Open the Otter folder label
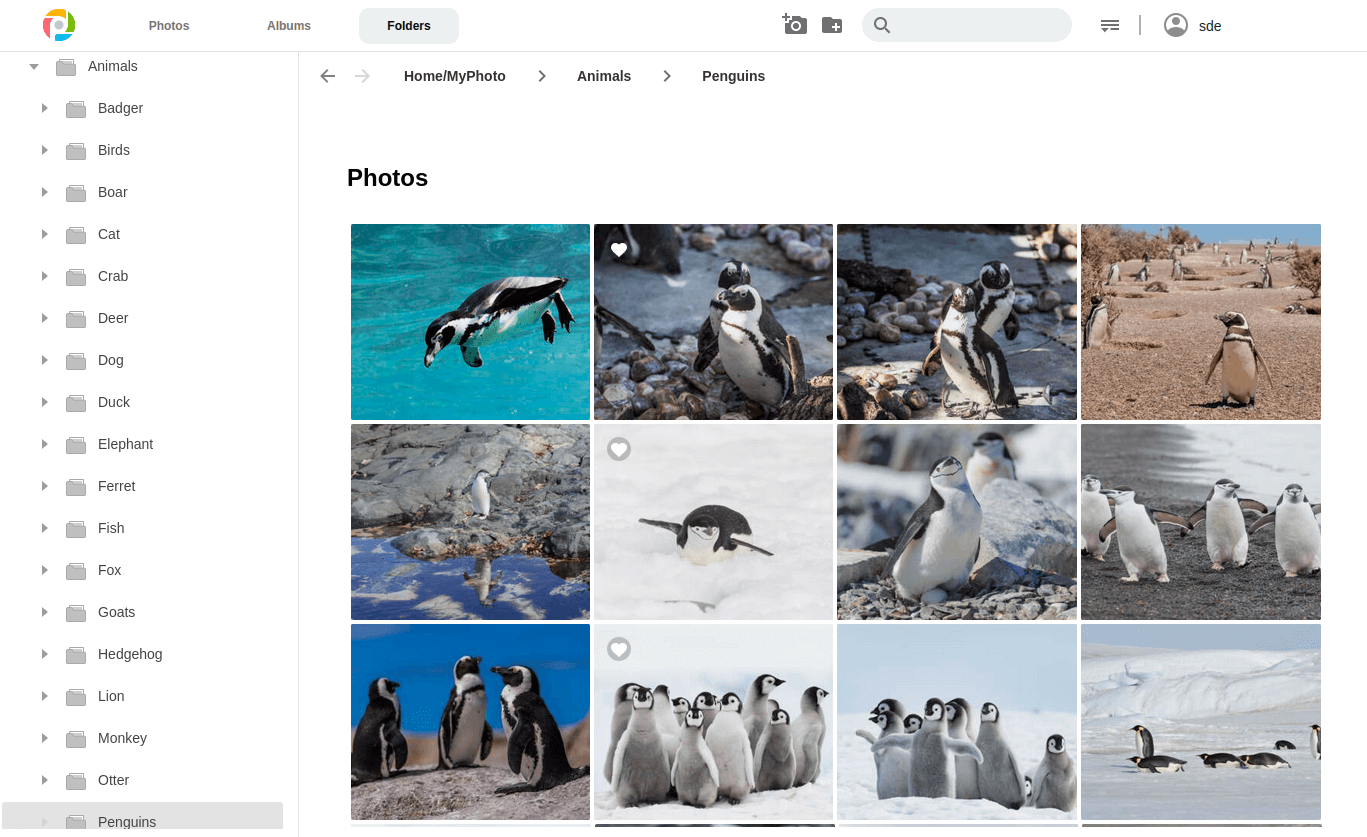Screen dimensions: 1367x837 114,780
